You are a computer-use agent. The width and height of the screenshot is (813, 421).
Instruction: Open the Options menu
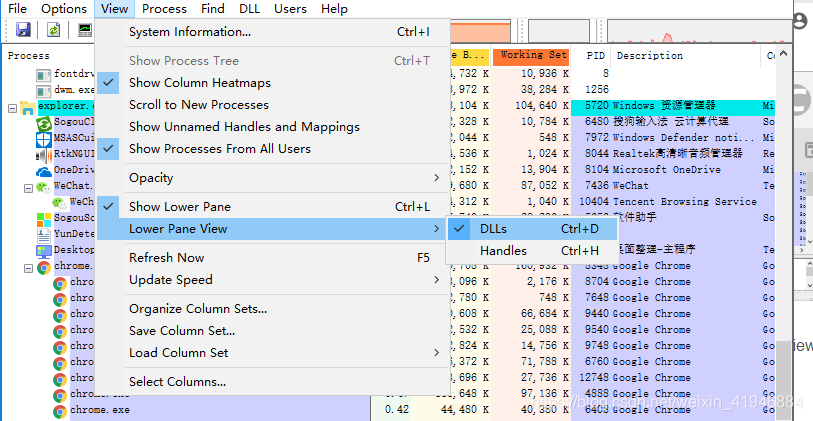64,9
